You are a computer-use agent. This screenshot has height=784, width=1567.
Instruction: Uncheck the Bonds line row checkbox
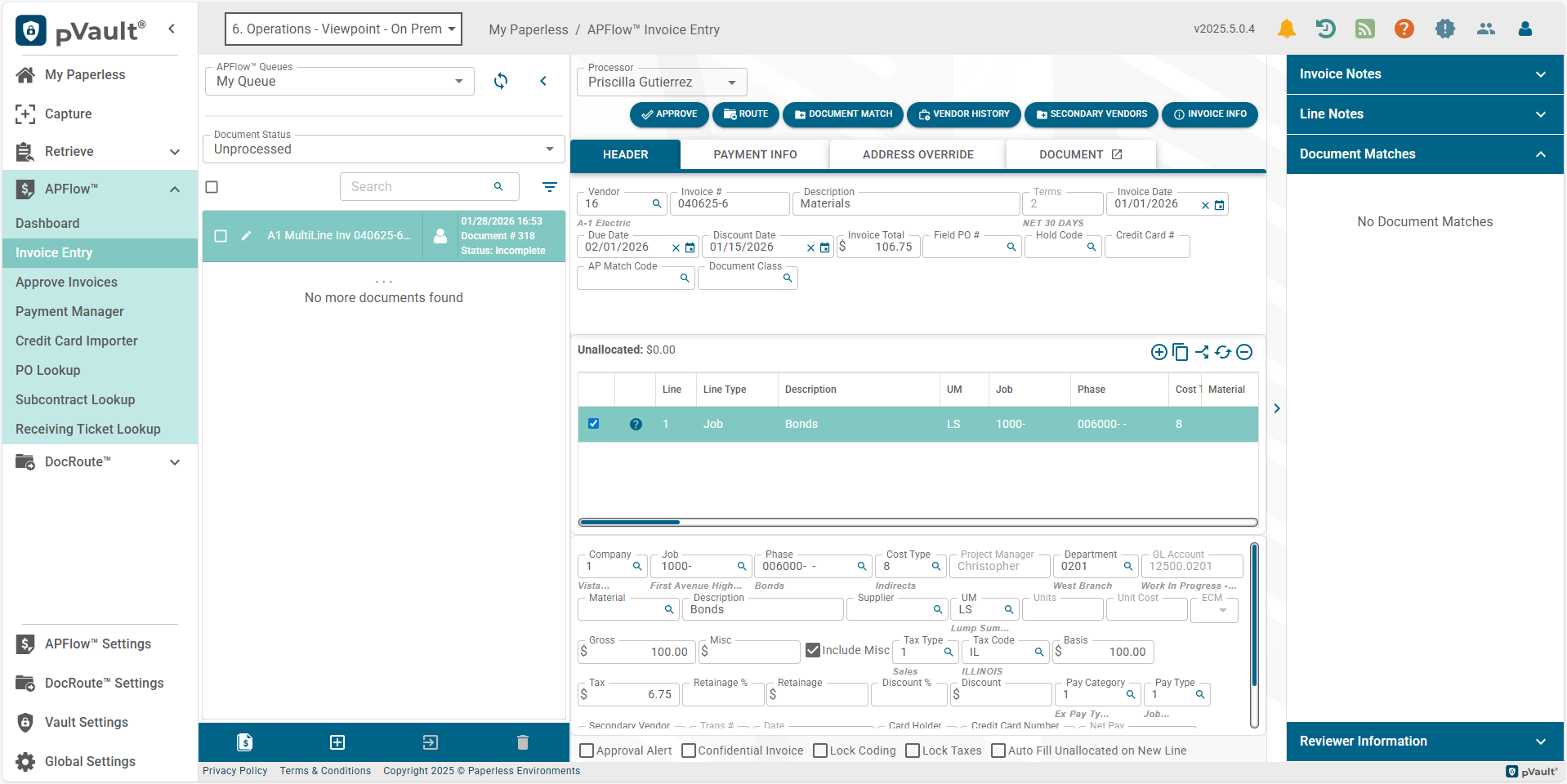(x=594, y=424)
